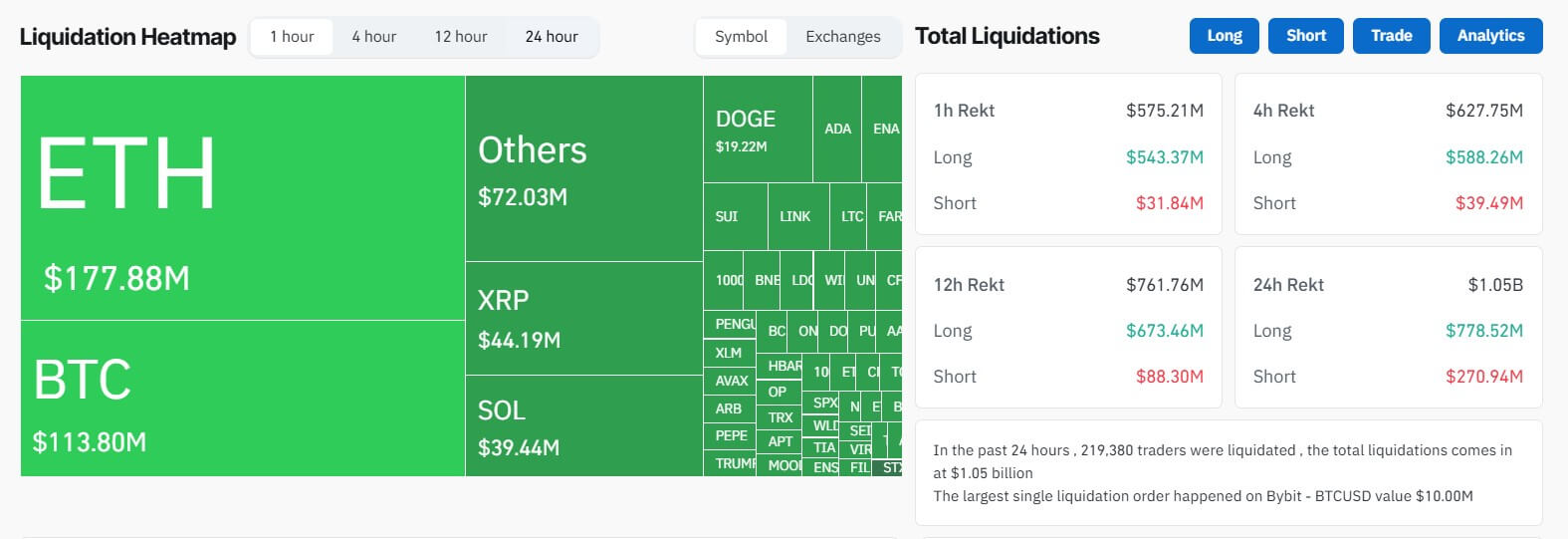Open the Trade button
Screen dimensions: 1568x539
tap(1391, 36)
